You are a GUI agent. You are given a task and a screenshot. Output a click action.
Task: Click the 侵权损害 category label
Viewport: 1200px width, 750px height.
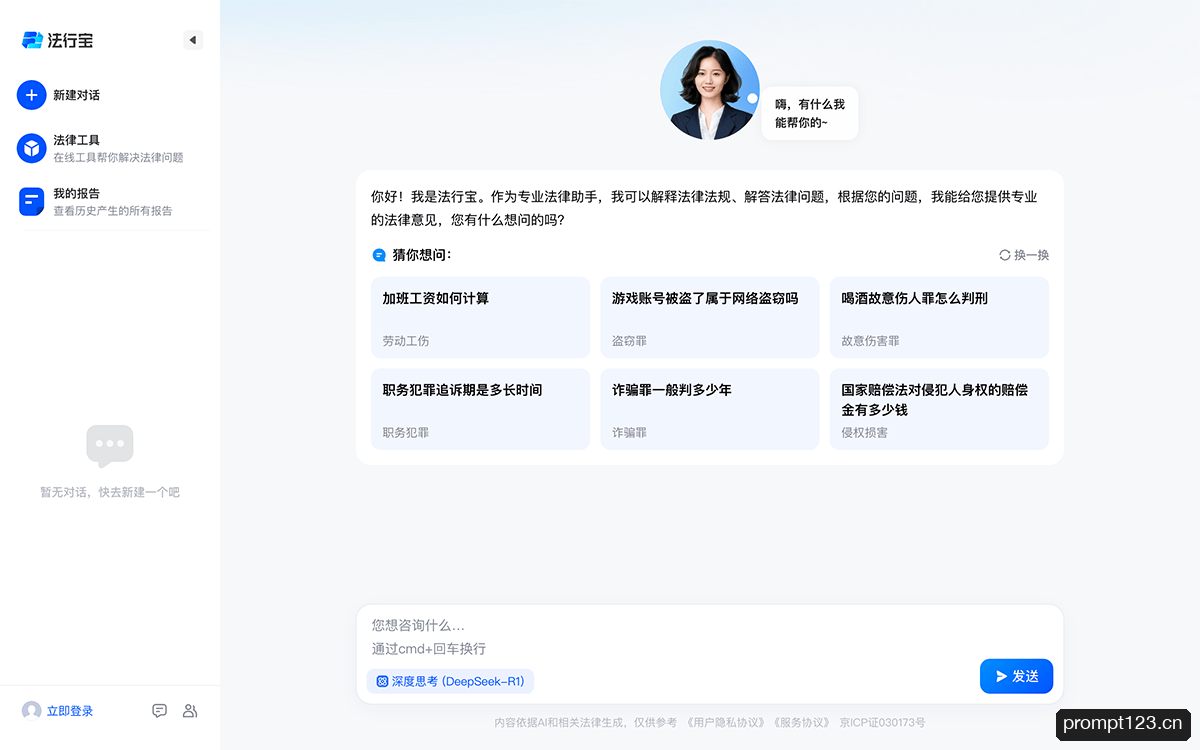865,433
